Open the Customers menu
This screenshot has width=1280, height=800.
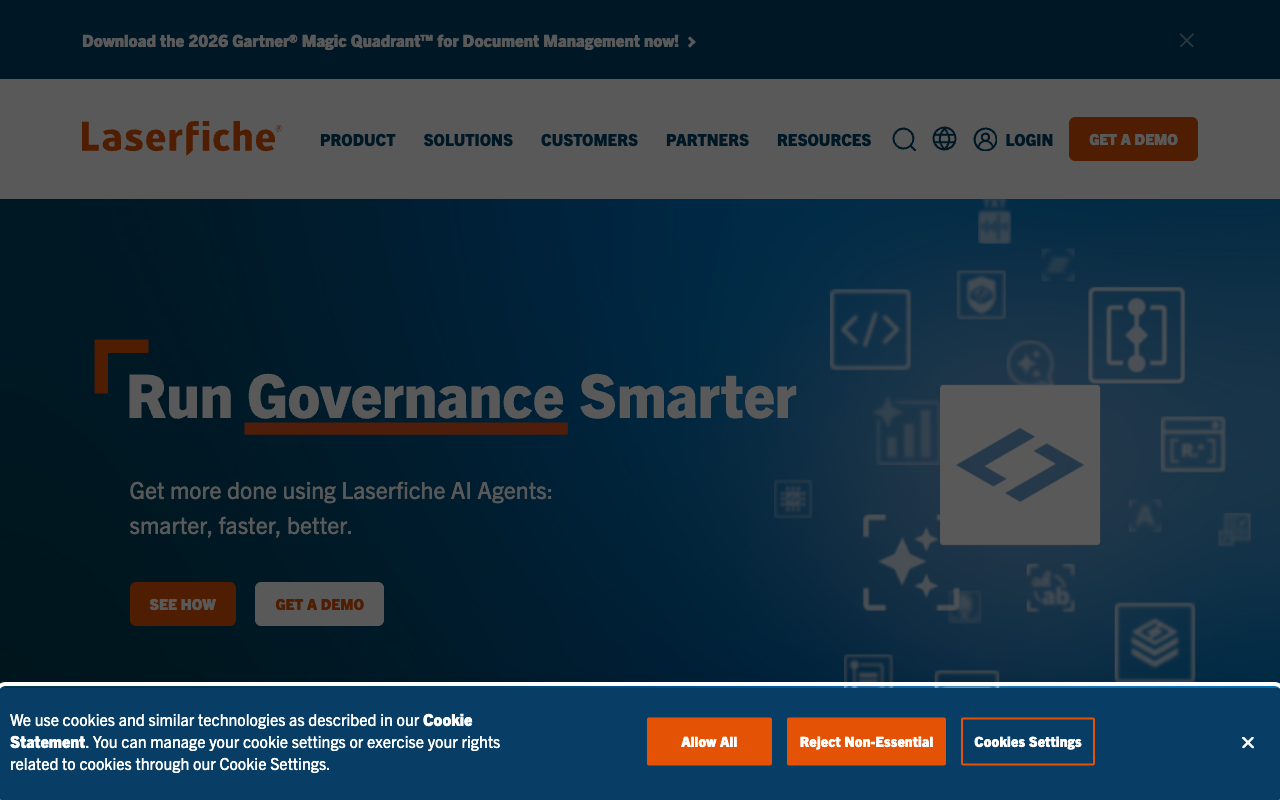click(589, 140)
